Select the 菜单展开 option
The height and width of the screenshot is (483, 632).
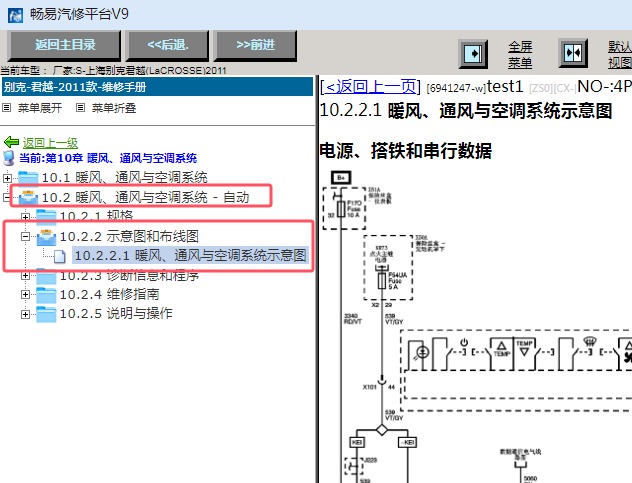(x=40, y=108)
